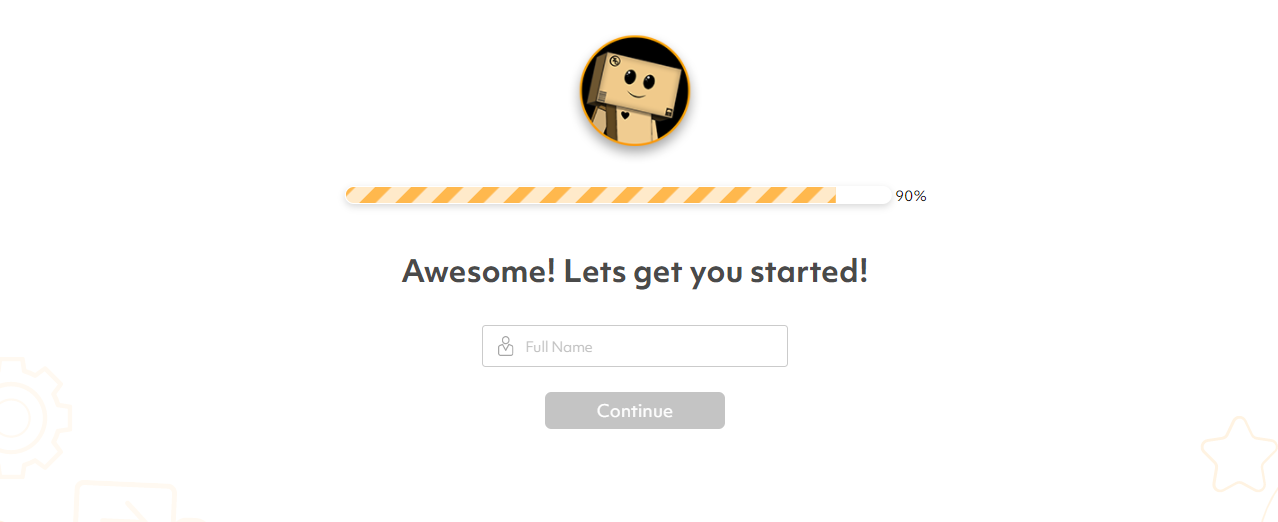
Task: Click the gray Continue button
Action: (635, 411)
